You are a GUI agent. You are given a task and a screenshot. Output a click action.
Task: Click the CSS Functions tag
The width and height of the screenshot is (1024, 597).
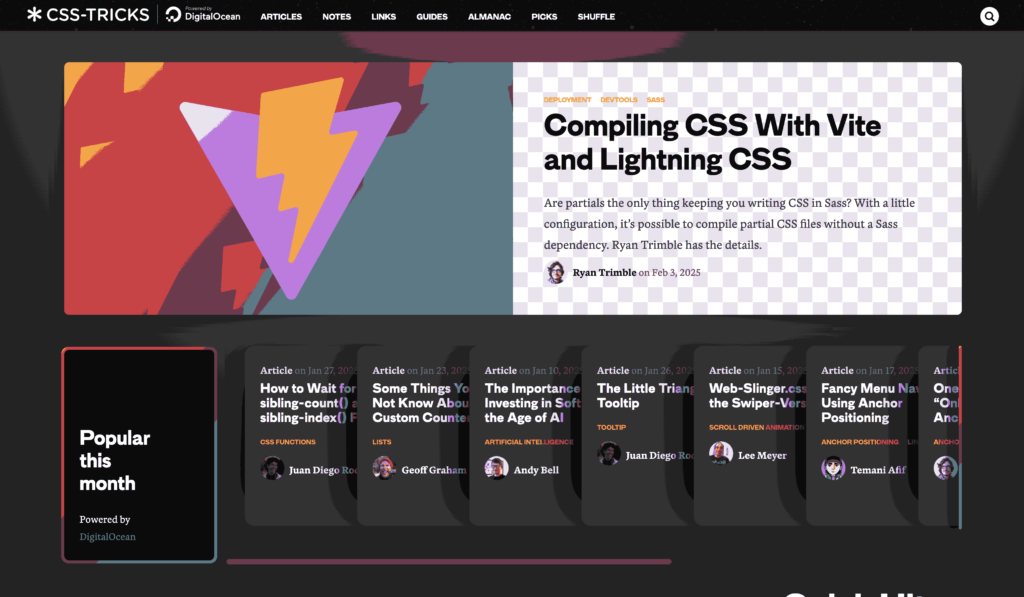coord(287,442)
